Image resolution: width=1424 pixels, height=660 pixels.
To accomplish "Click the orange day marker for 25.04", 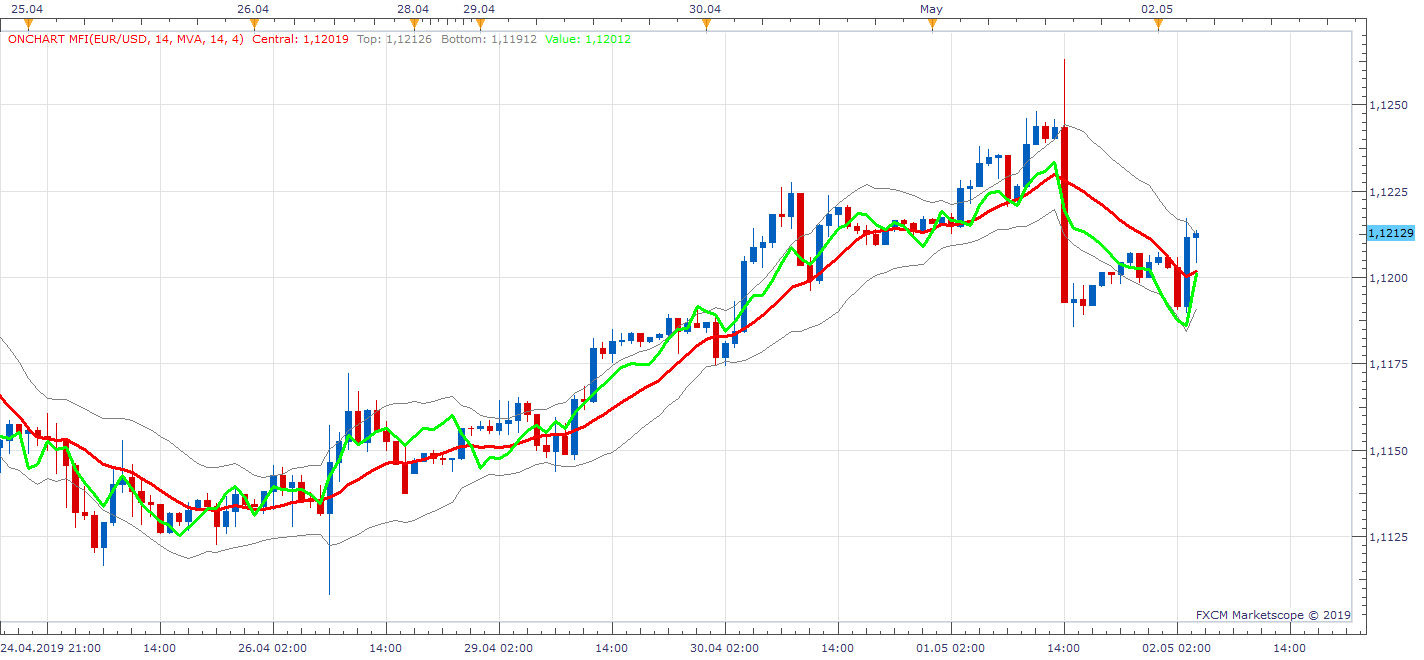I will [x=28, y=24].
